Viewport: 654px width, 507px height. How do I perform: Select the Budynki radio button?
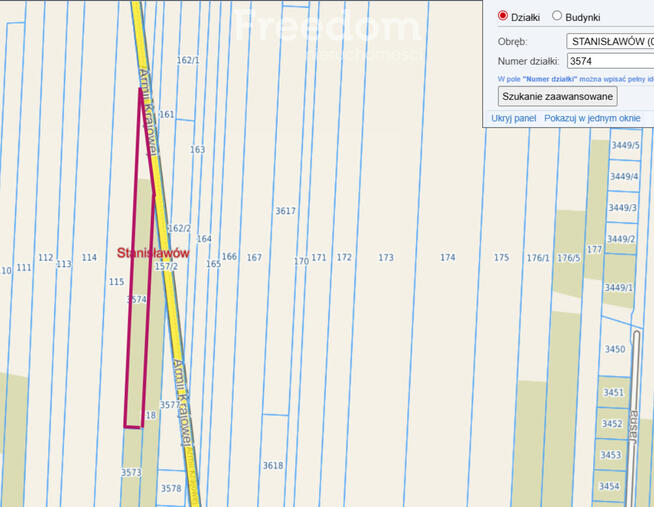pos(557,16)
